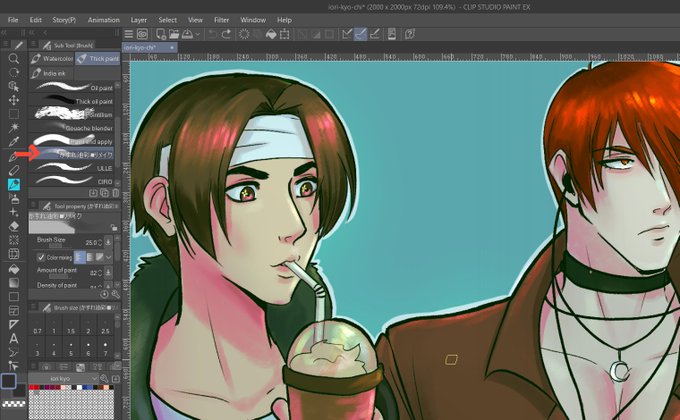Open the CLIP STUDIO support help icon
680x420 pixels.
(410, 34)
